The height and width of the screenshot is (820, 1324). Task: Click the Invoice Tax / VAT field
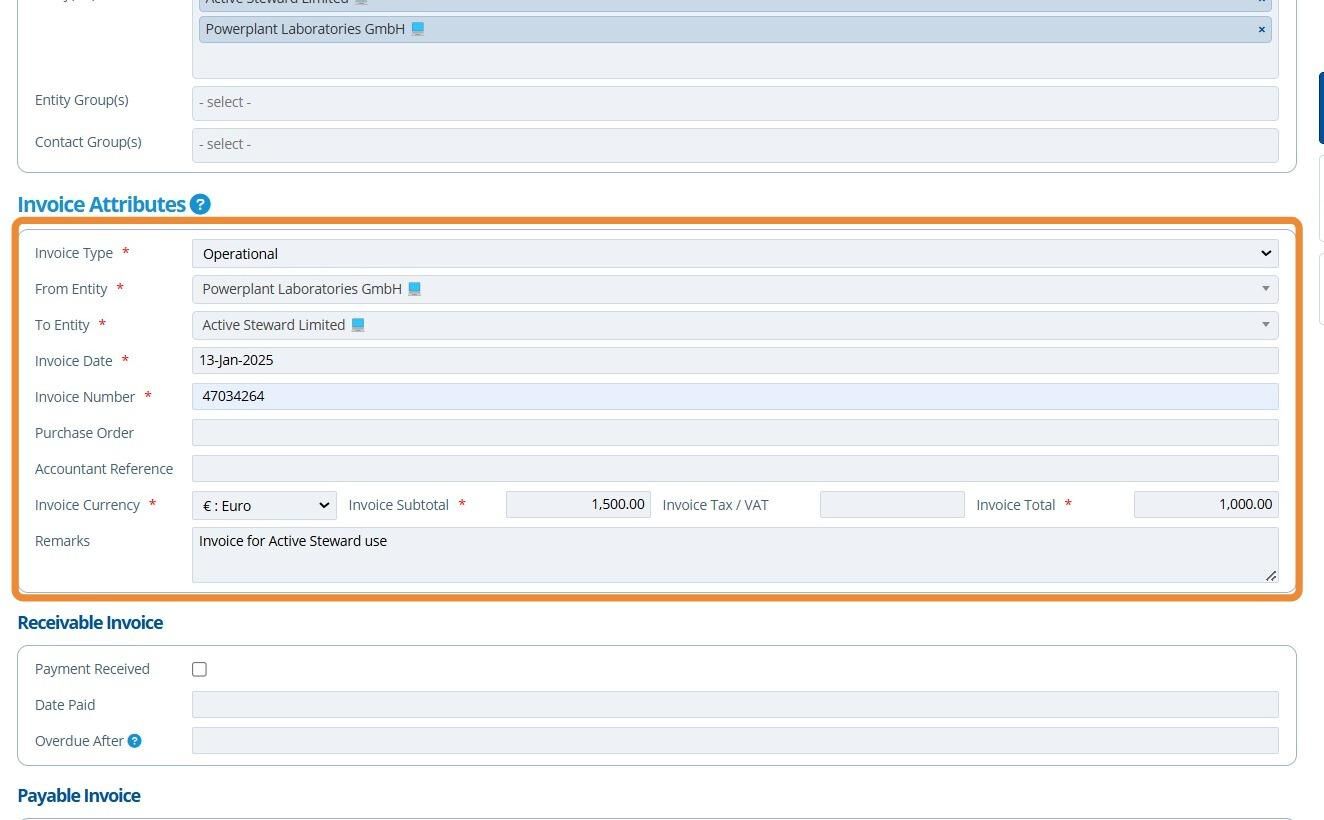(x=892, y=505)
